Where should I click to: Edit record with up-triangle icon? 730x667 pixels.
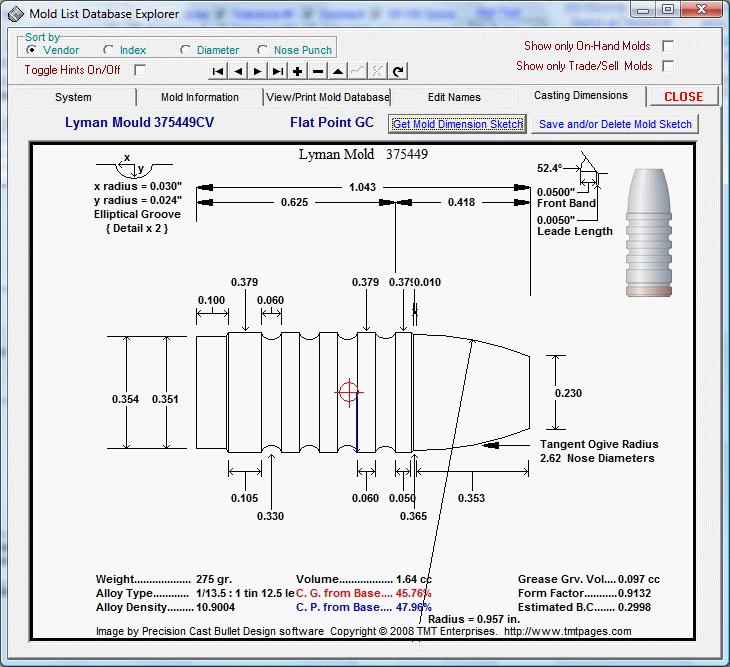(338, 71)
